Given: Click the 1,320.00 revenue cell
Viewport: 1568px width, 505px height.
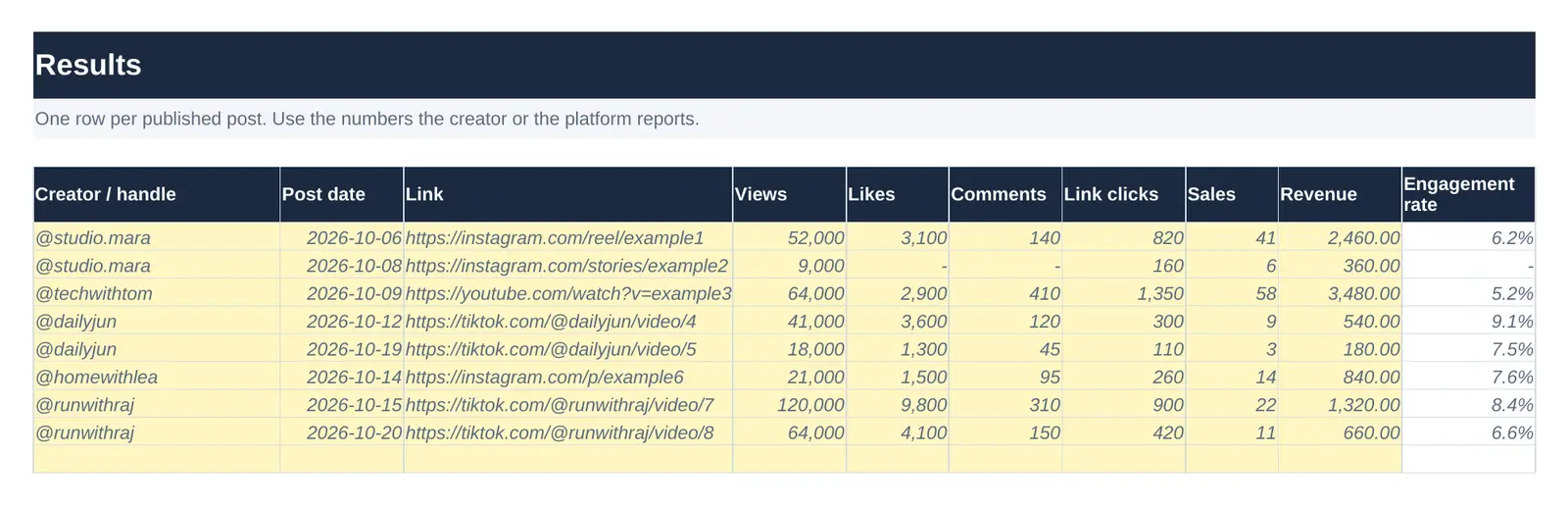Looking at the screenshot, I should [x=1340, y=405].
